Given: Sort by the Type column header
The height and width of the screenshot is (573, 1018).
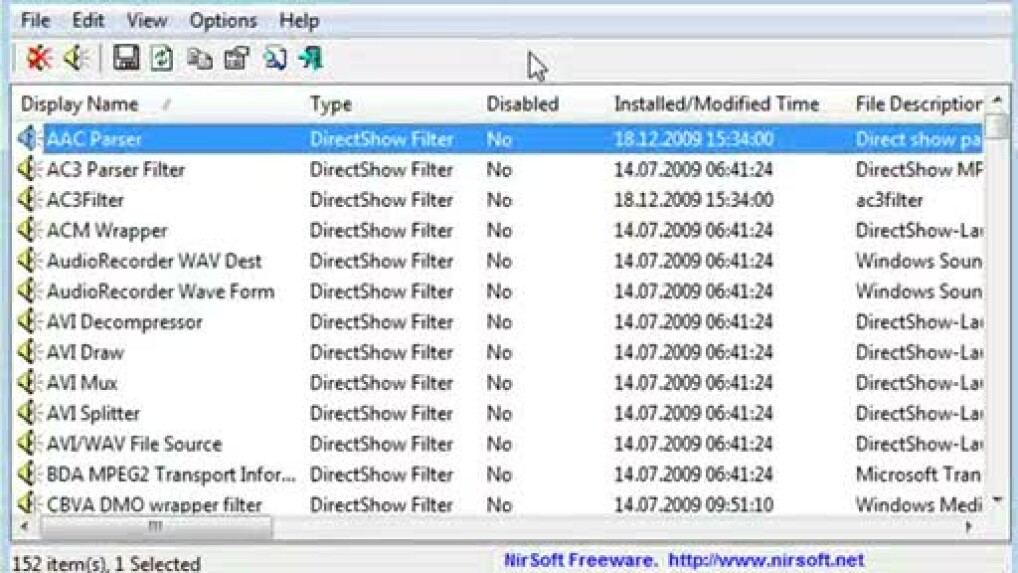Looking at the screenshot, I should tap(331, 104).
